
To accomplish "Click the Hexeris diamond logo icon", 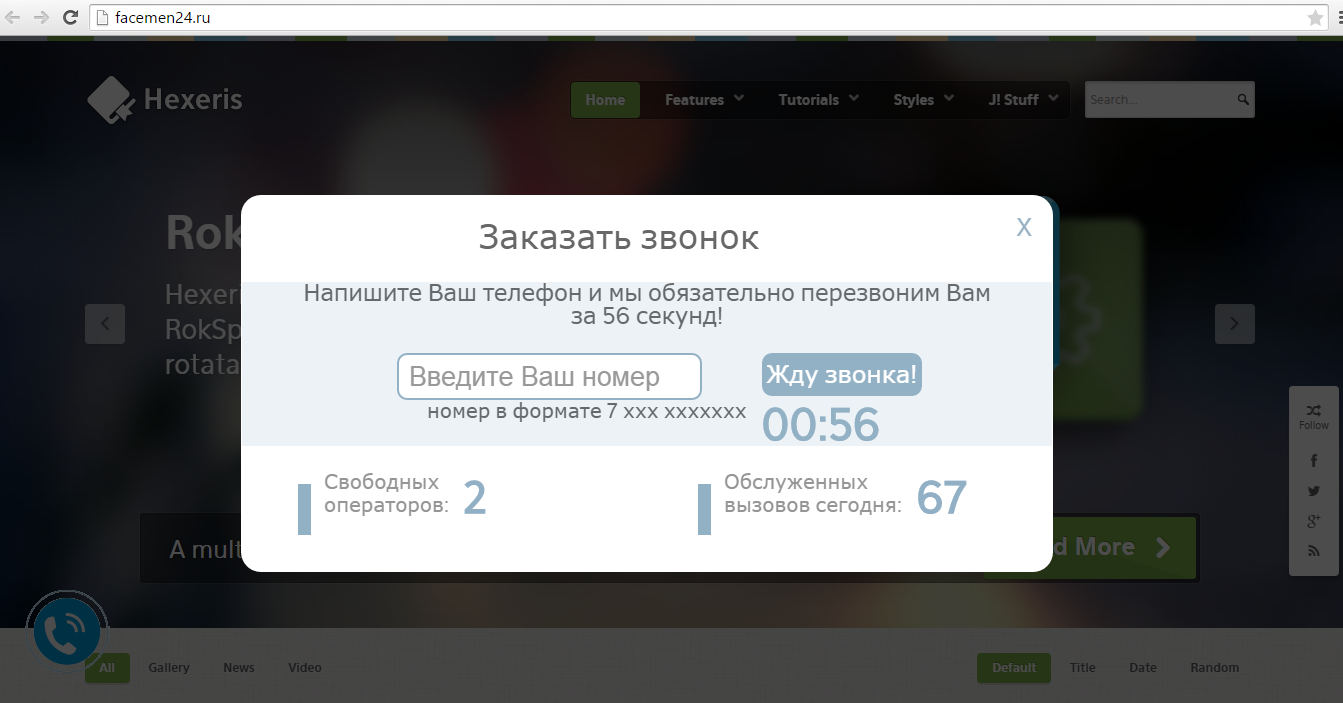I will click(108, 98).
